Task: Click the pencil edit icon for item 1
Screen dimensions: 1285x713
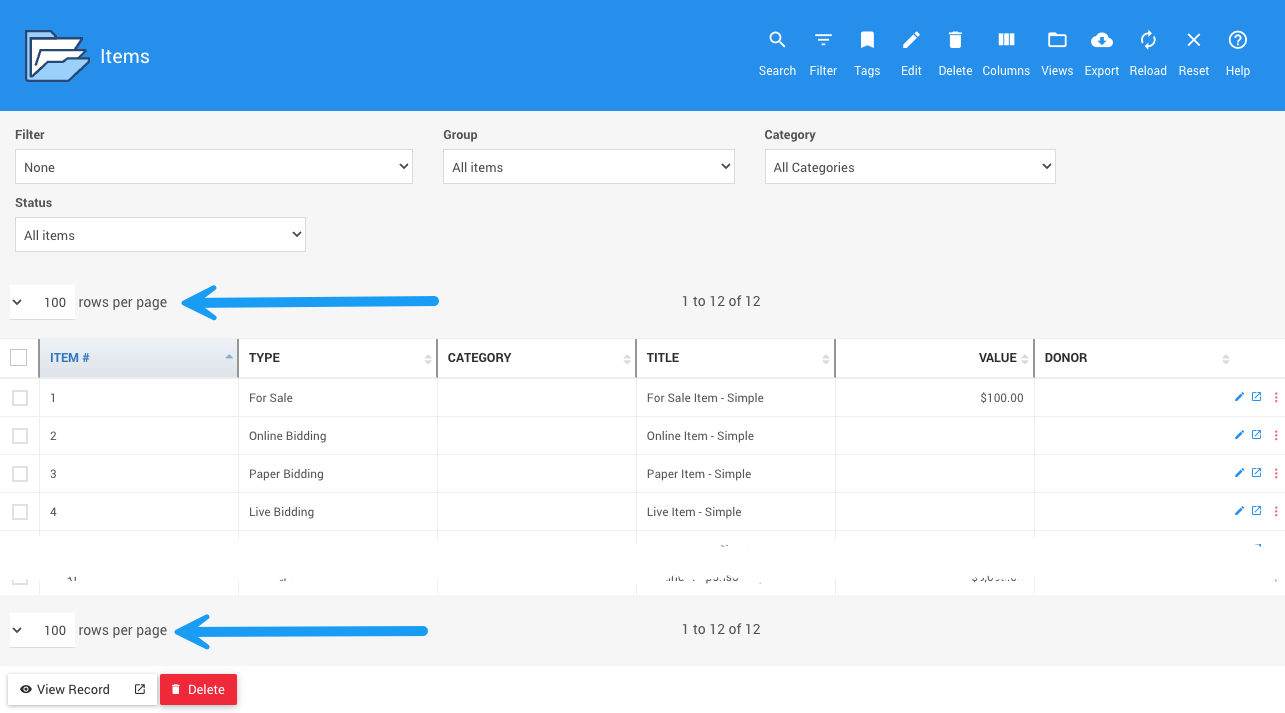Action: point(1240,397)
